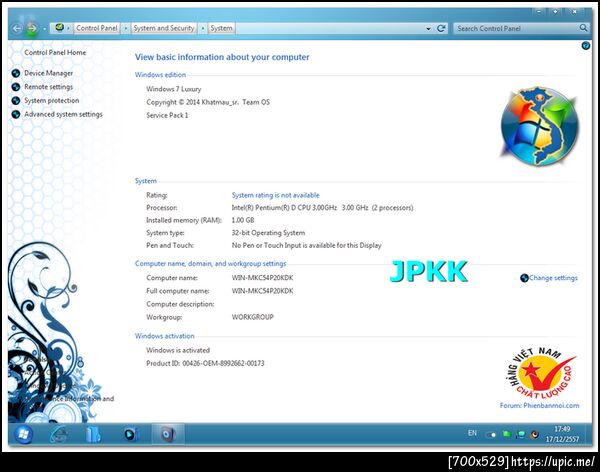Click the shield icon beside Remote settings
The width and height of the screenshot is (600, 472).
coord(16,87)
